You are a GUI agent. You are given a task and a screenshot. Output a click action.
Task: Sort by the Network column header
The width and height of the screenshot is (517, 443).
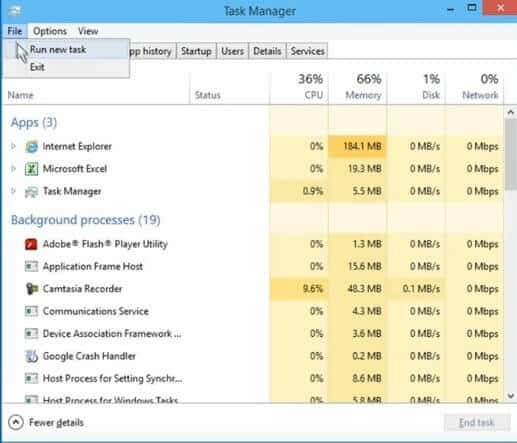[475, 87]
